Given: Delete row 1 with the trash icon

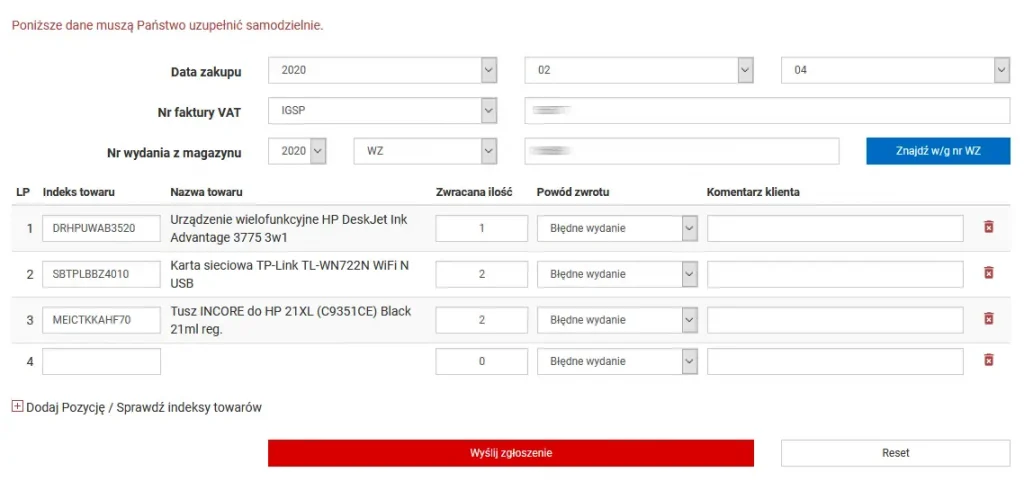Looking at the screenshot, I should pos(989,228).
